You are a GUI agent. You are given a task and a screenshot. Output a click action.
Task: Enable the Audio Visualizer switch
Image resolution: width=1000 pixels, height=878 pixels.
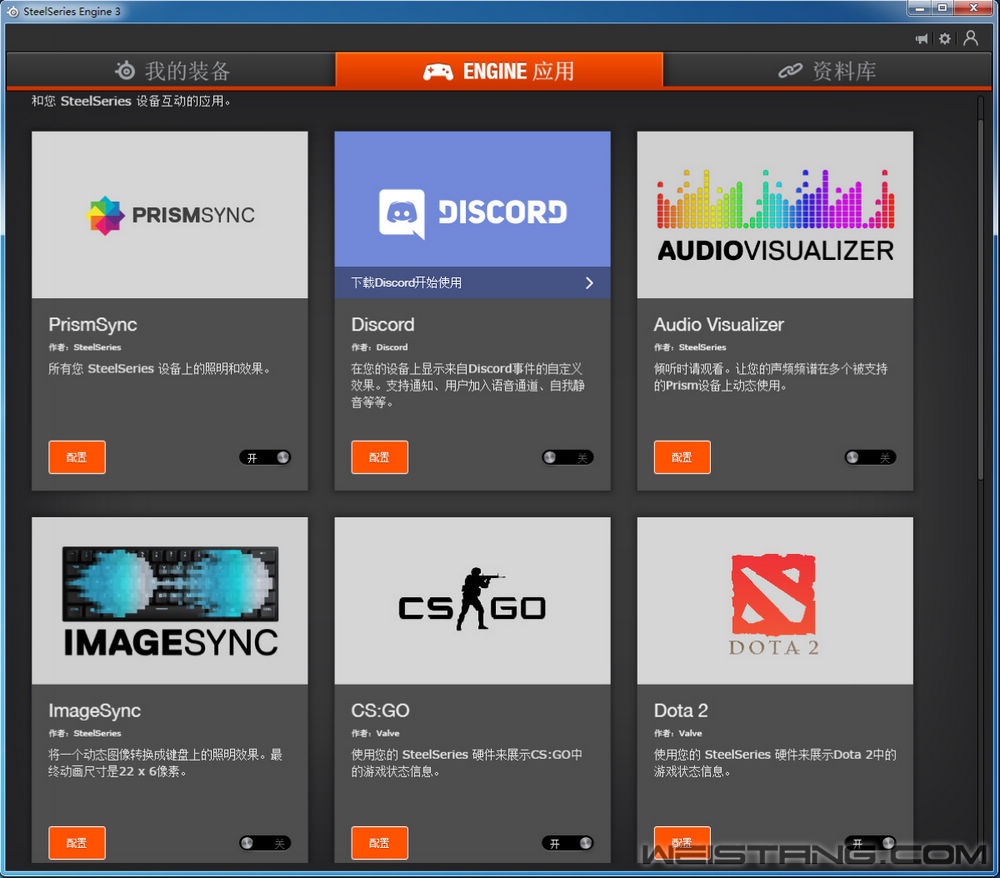coord(871,457)
